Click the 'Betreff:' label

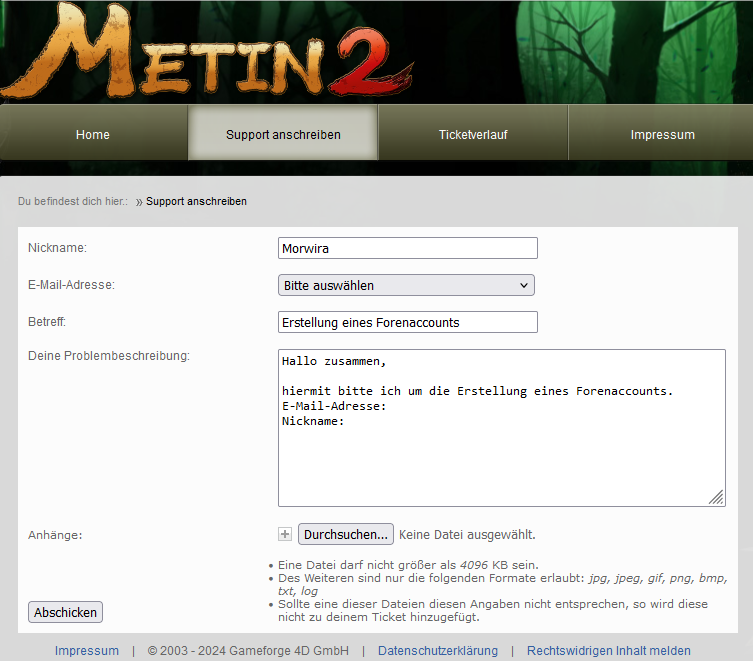47,322
